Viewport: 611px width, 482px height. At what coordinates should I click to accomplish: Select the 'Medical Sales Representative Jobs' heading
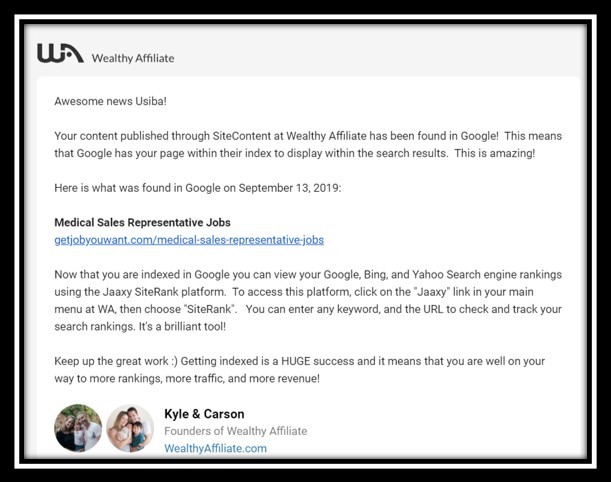pos(142,222)
